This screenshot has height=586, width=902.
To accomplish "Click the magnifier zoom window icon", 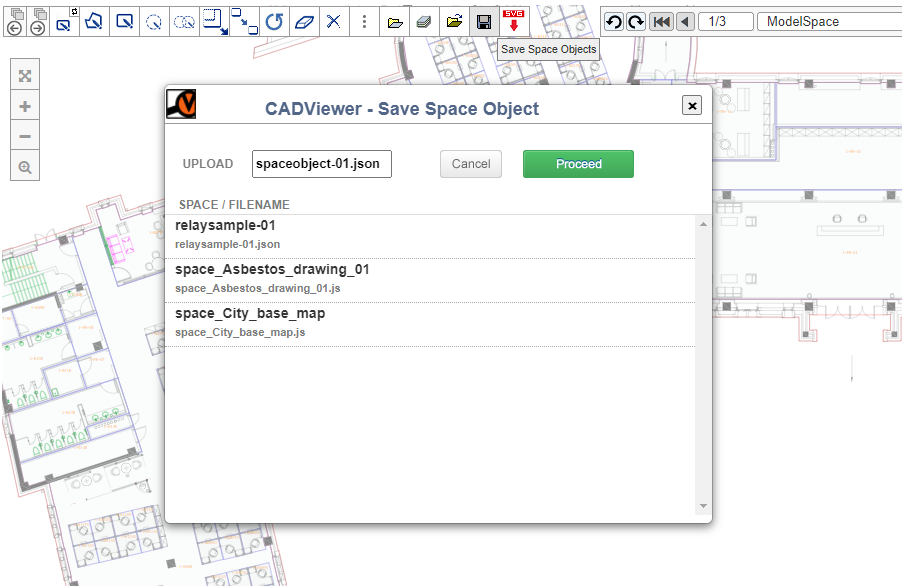I will [25, 167].
